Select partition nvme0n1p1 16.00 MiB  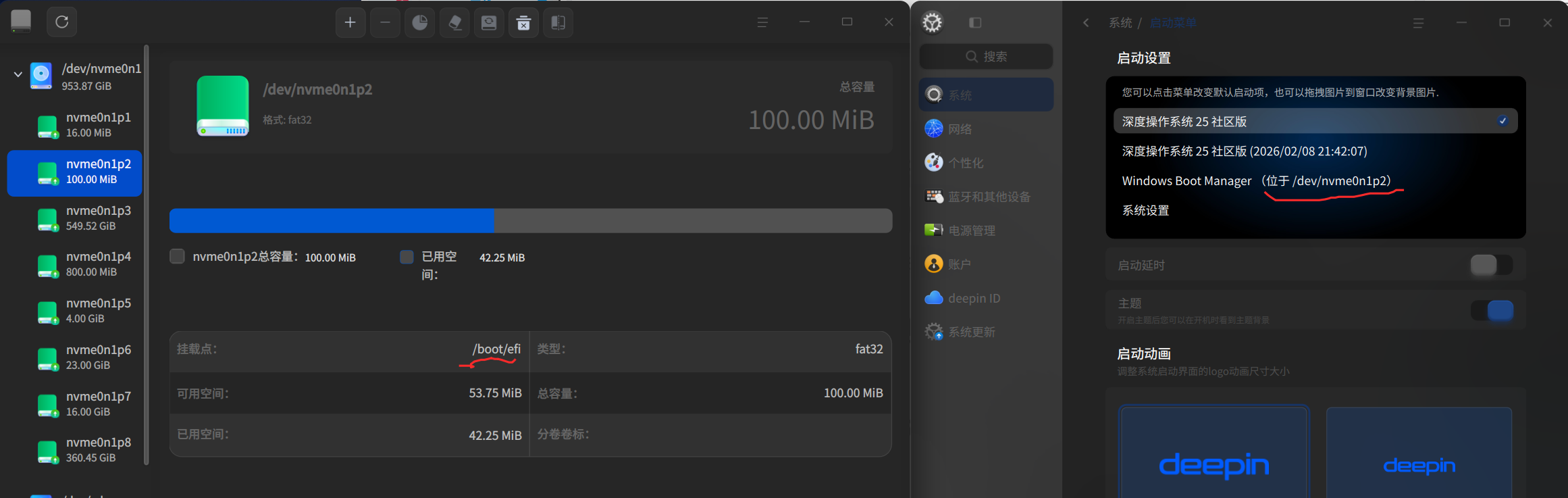coord(74,125)
